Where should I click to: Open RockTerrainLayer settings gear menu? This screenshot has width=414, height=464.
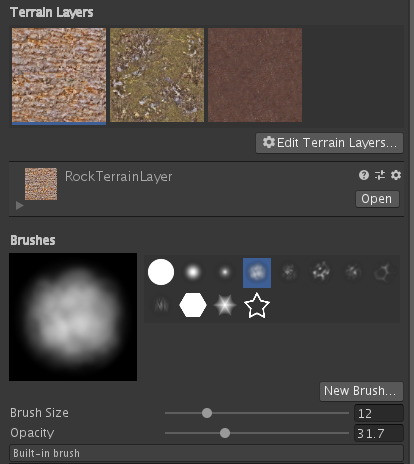396,175
